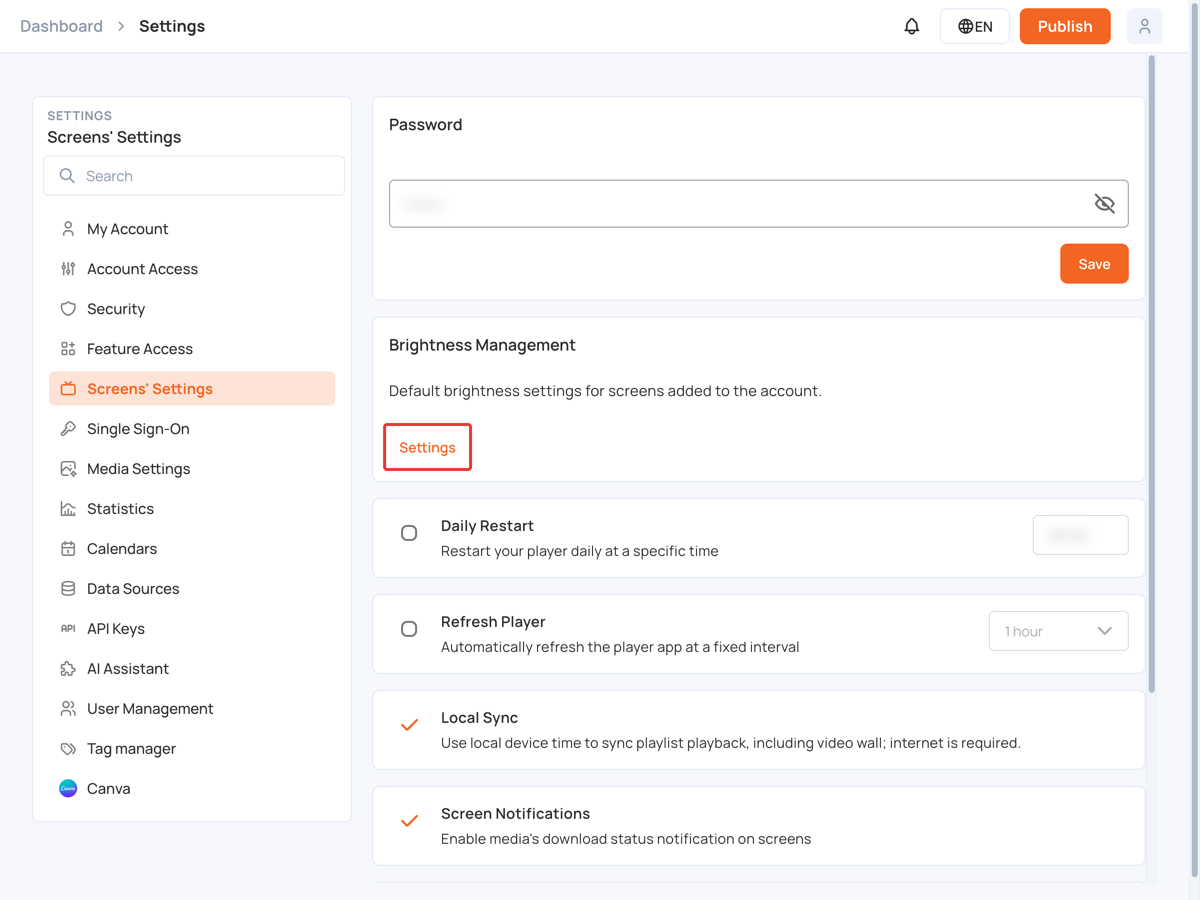1200x900 pixels.
Task: Click the globe language icon
Action: (x=965, y=27)
